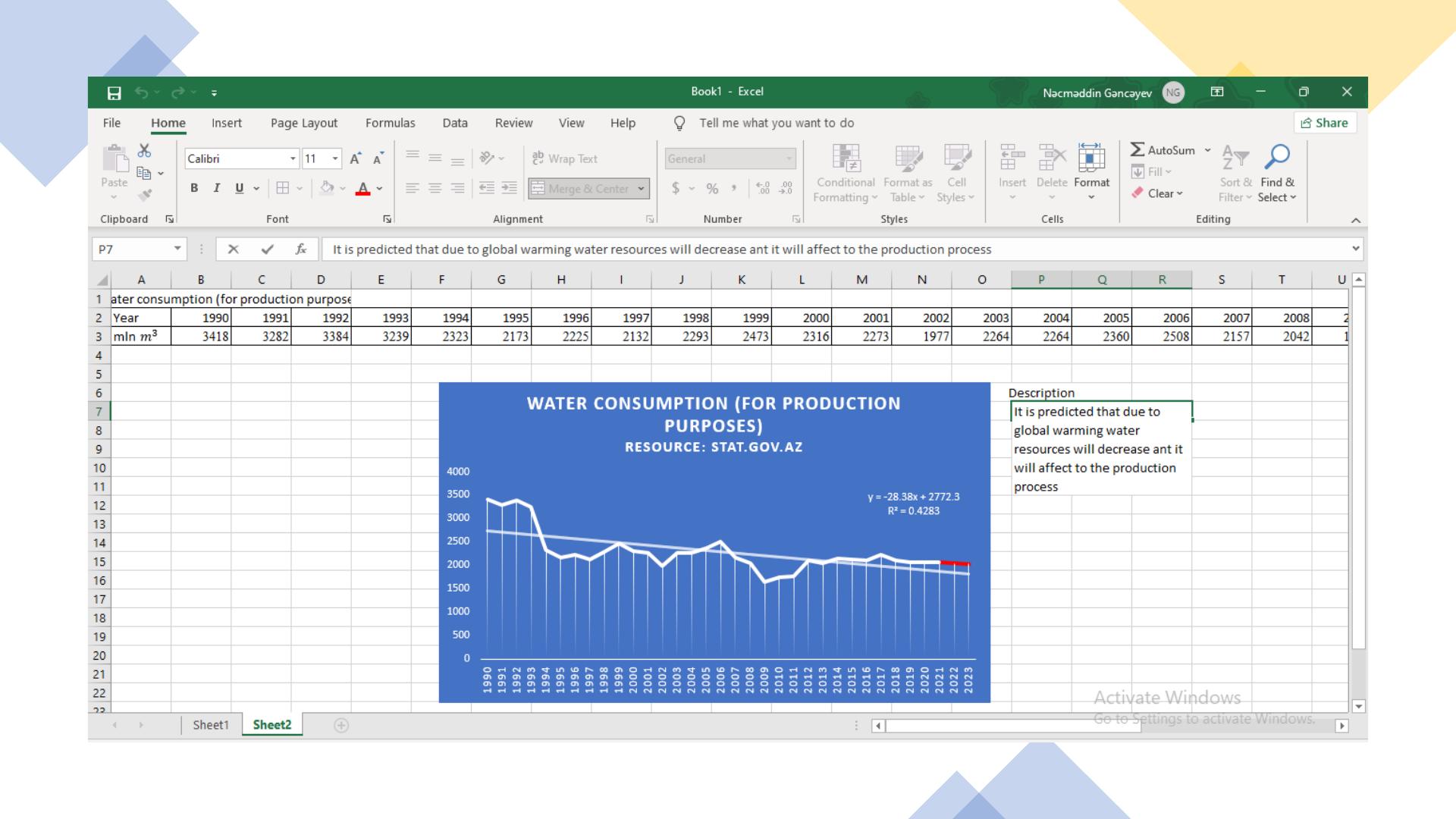The height and width of the screenshot is (819, 1456).
Task: Toggle Align Left
Action: pyautogui.click(x=413, y=188)
